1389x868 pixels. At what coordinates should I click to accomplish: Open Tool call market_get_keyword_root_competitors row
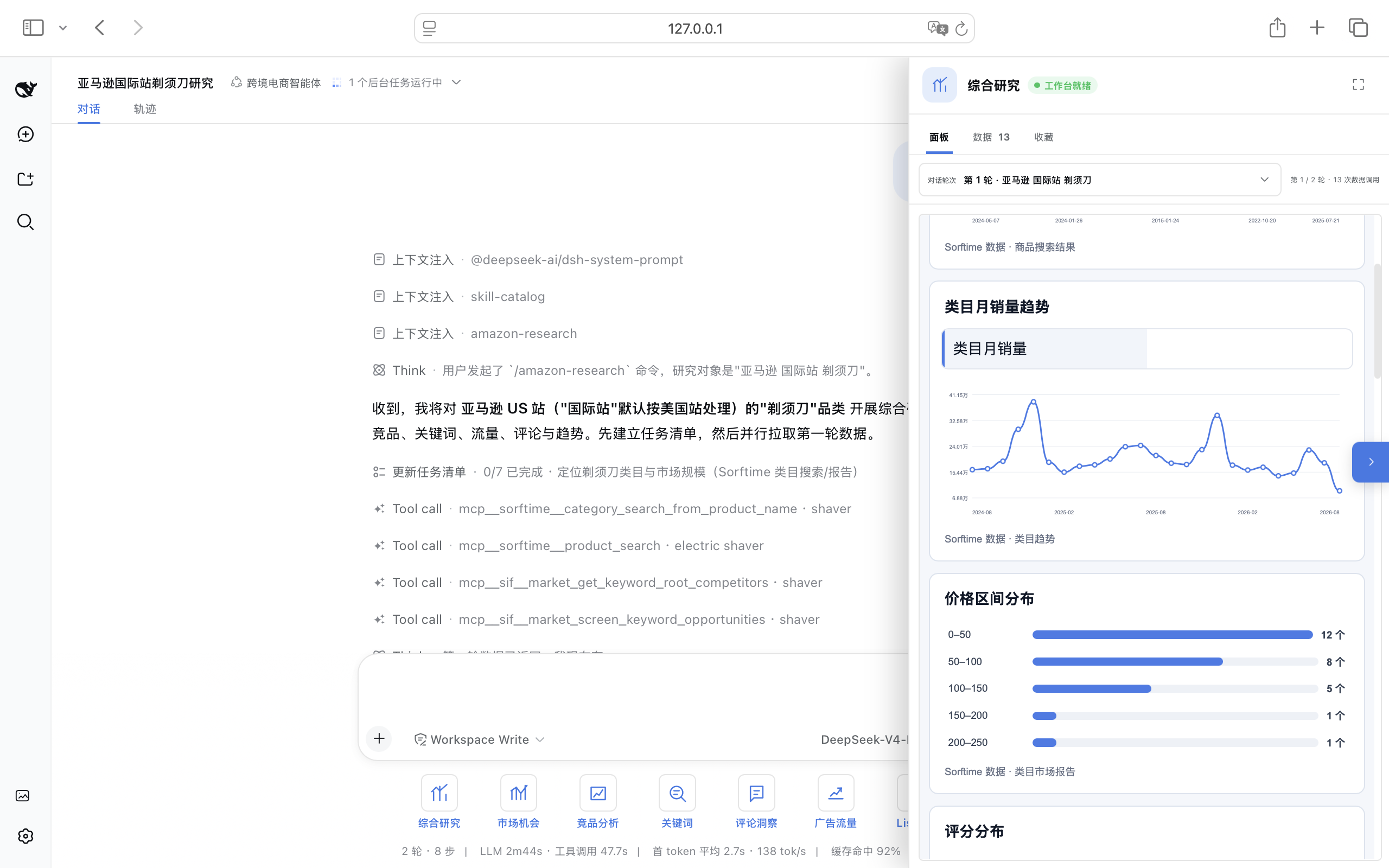(x=597, y=583)
